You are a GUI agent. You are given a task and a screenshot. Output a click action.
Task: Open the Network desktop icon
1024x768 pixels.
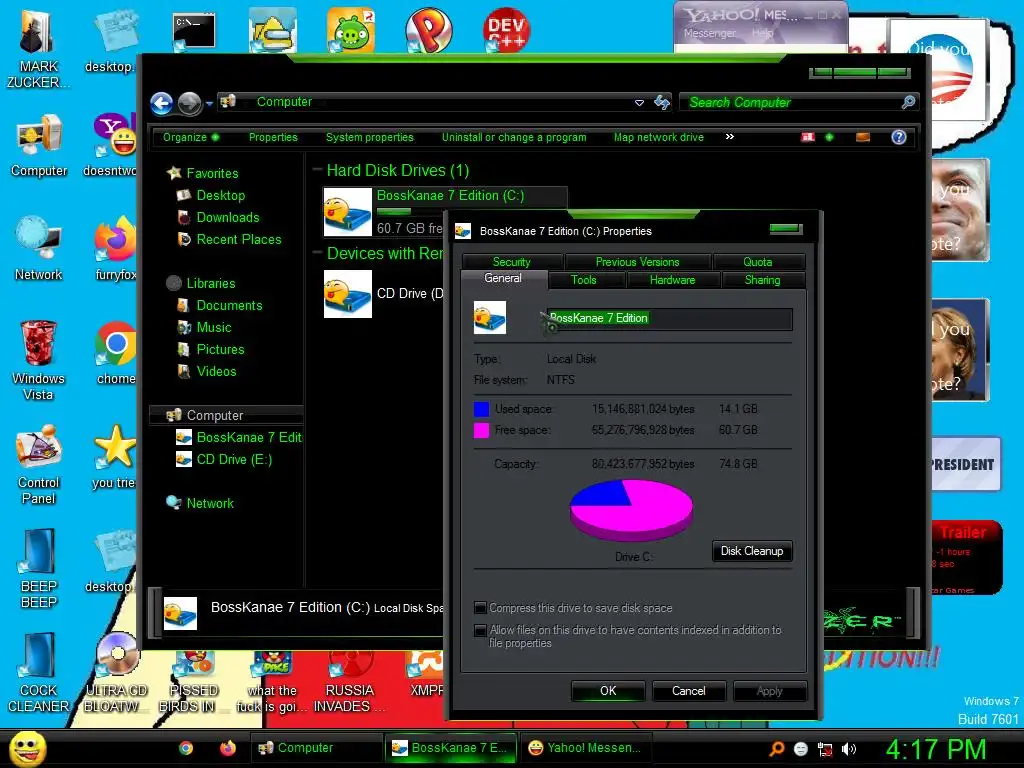coord(39,248)
